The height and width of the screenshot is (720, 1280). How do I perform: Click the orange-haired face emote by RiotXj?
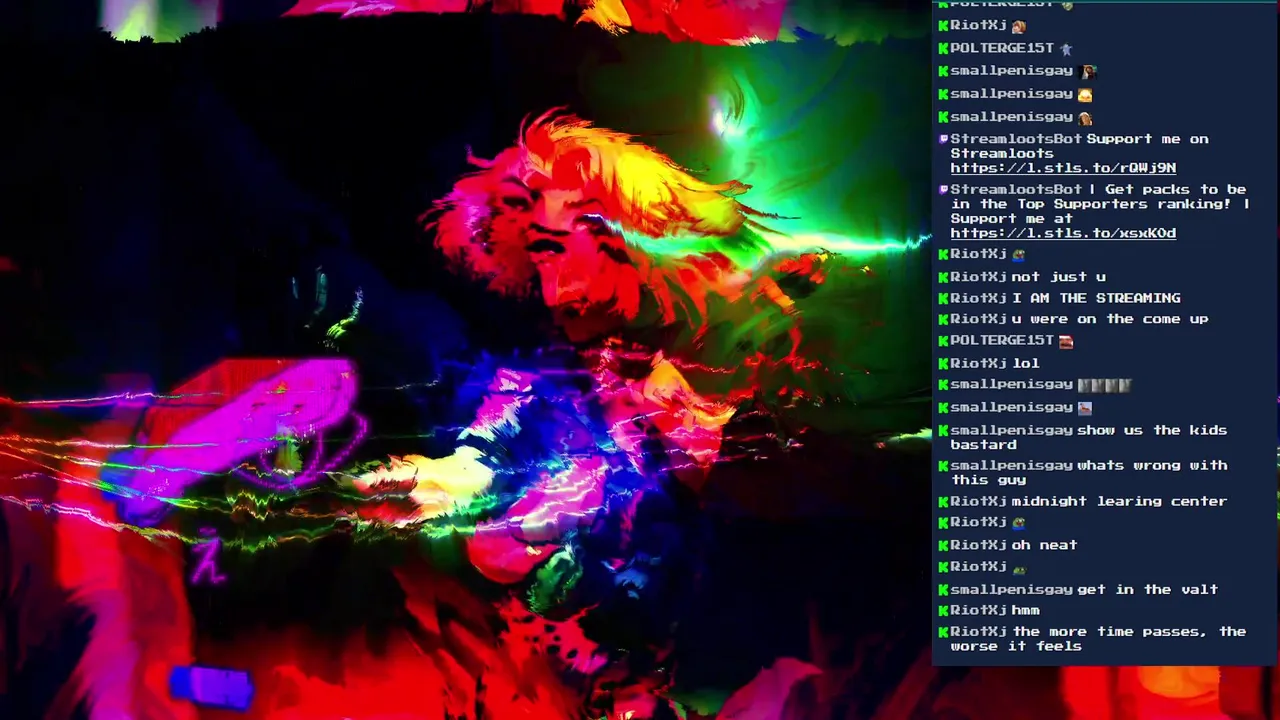(1018, 27)
